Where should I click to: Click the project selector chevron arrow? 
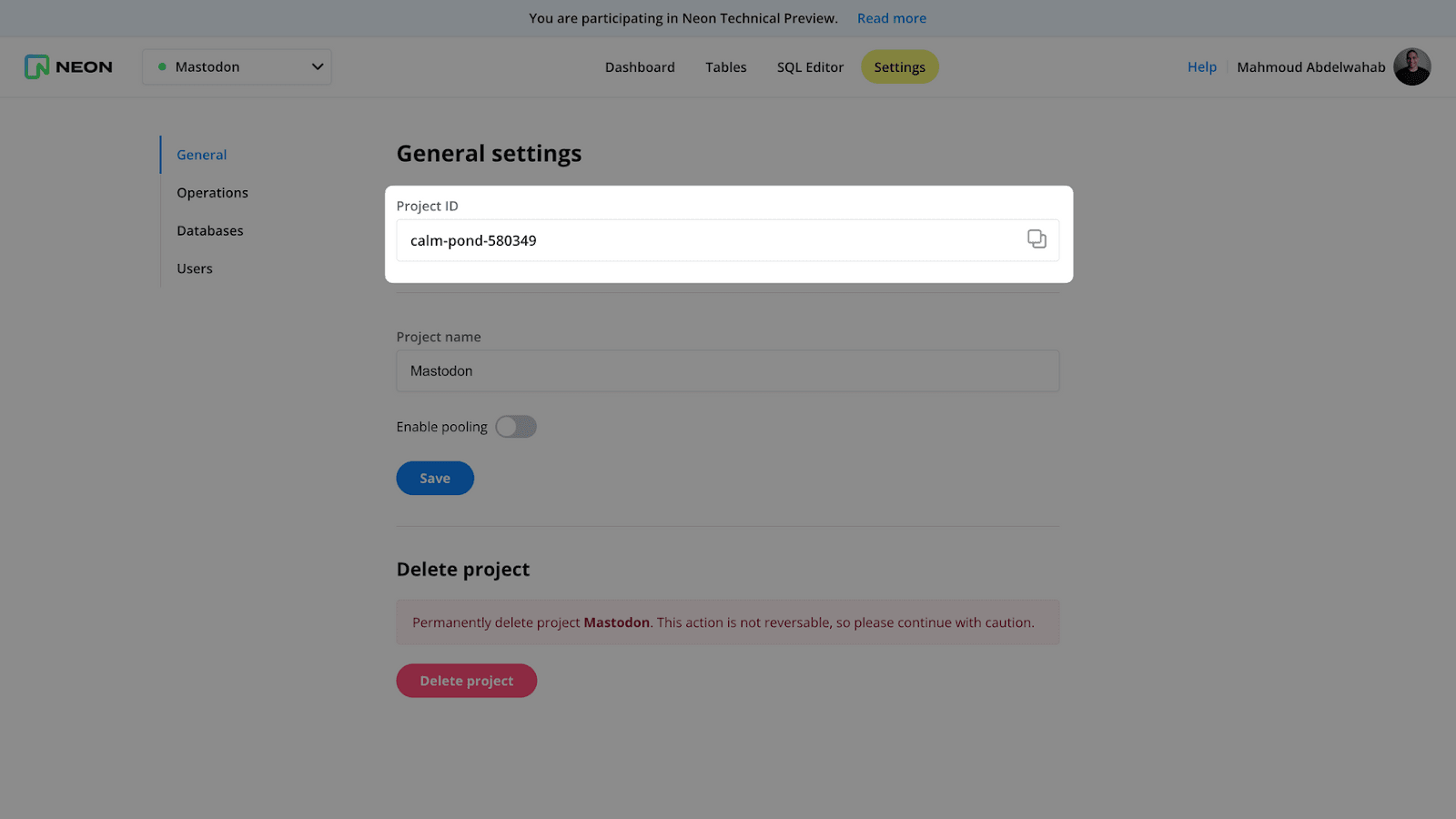pyautogui.click(x=318, y=66)
